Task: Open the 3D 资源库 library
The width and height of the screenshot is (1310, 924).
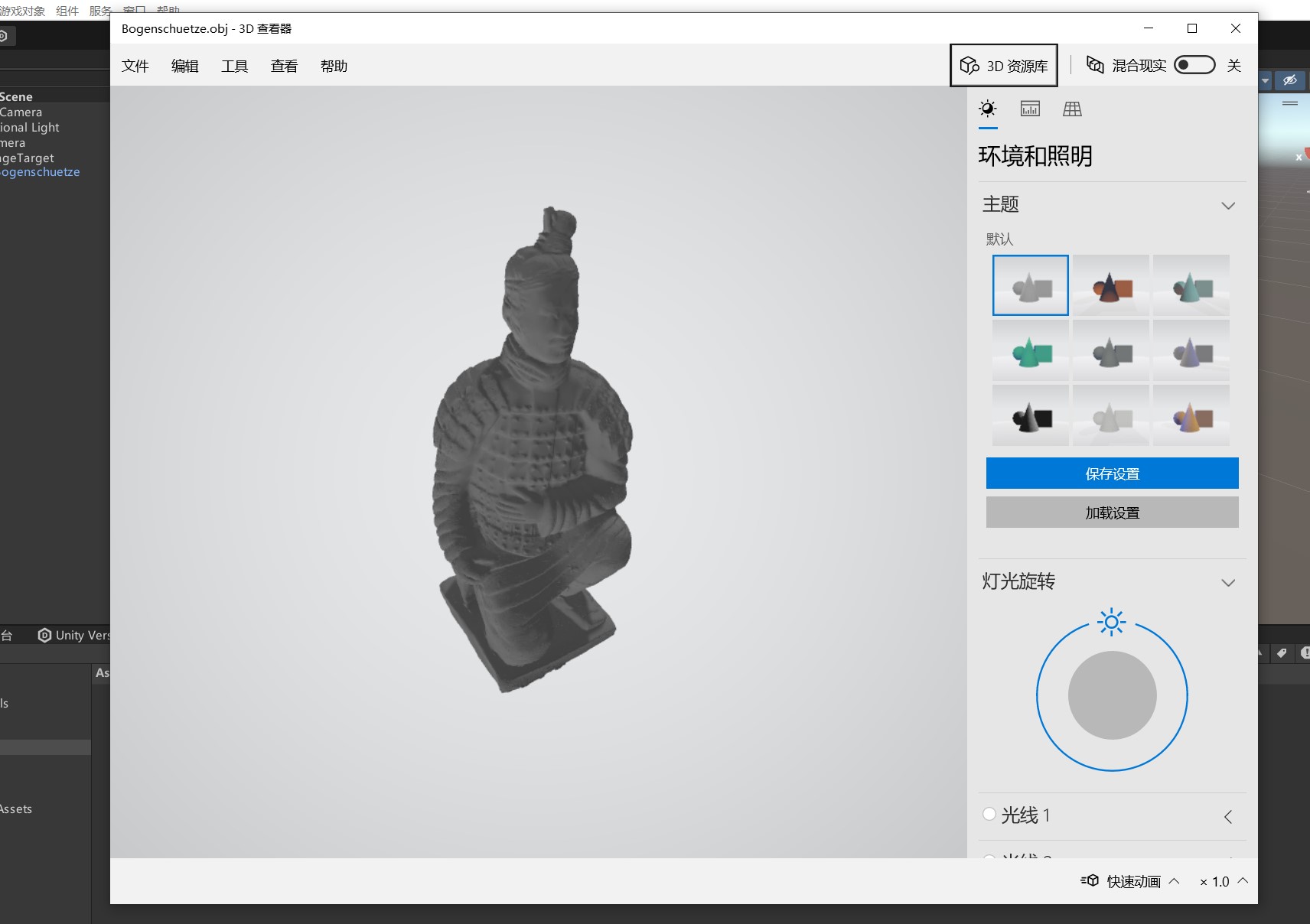Action: 1003,66
